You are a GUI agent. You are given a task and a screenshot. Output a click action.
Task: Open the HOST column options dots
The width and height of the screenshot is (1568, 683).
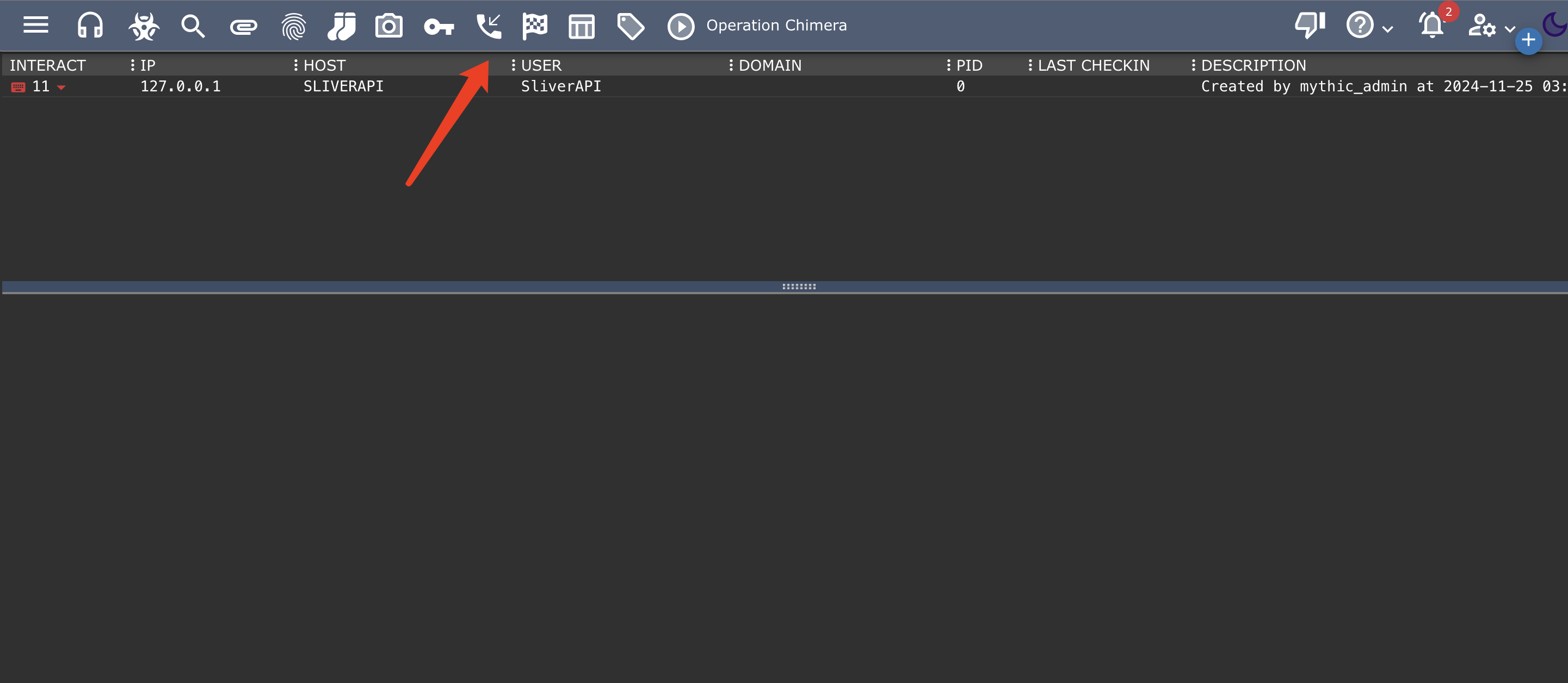(295, 65)
